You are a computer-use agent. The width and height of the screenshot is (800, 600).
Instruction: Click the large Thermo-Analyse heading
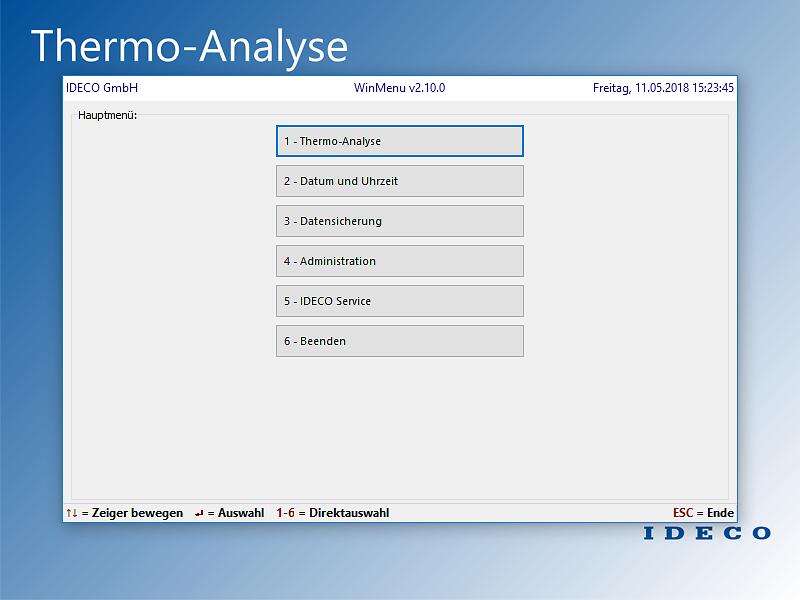(x=190, y=46)
